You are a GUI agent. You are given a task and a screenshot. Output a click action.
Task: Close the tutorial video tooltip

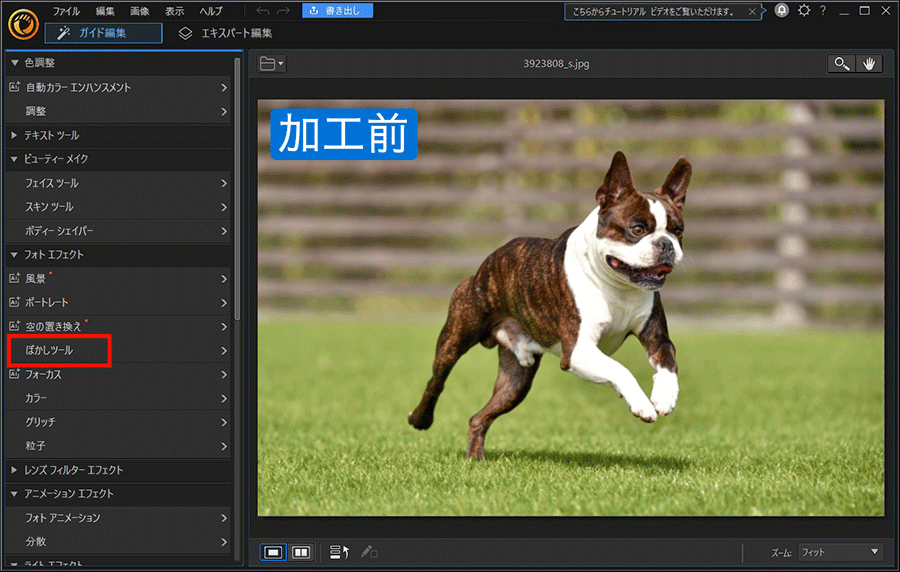[752, 12]
